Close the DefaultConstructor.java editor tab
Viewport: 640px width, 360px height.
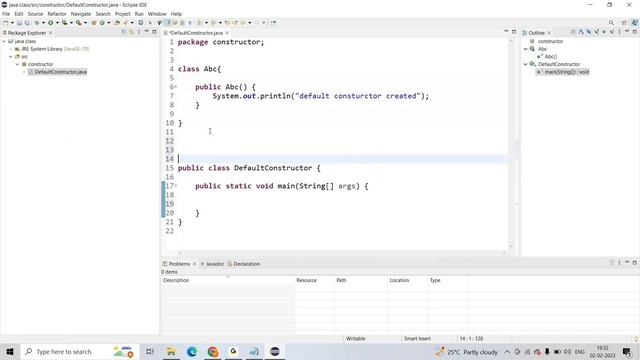click(227, 33)
